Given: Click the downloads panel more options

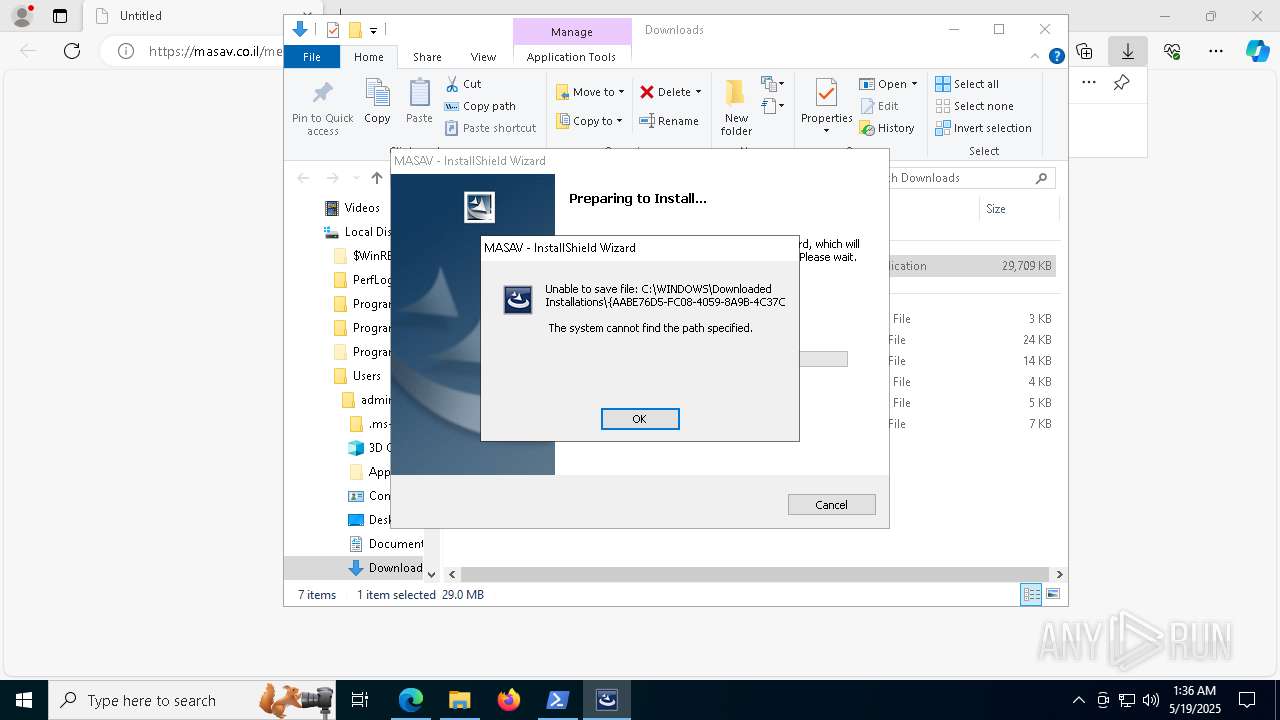Looking at the screenshot, I should pyautogui.click(x=1089, y=83).
